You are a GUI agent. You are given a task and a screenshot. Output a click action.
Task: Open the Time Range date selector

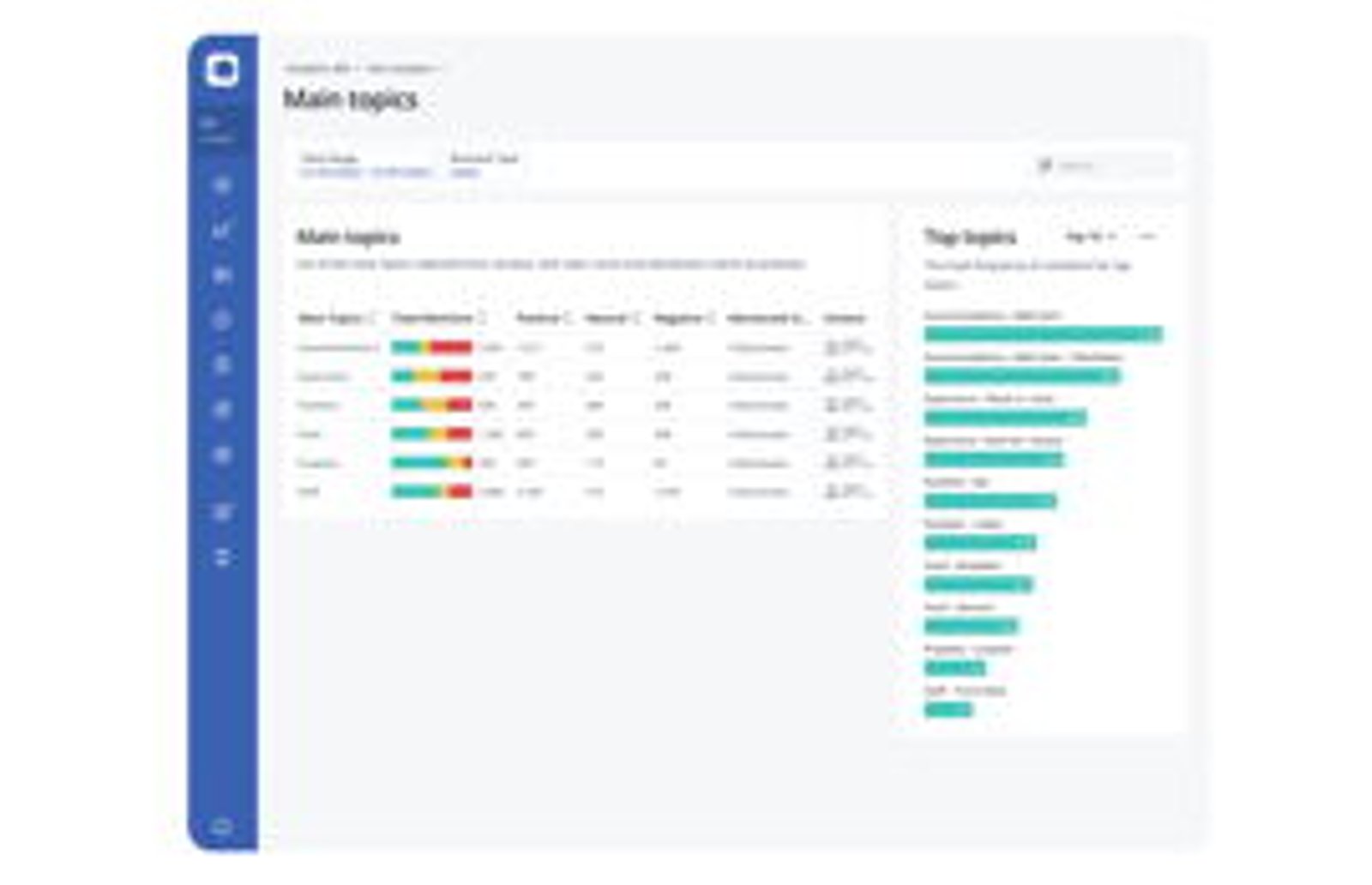pyautogui.click(x=365, y=172)
